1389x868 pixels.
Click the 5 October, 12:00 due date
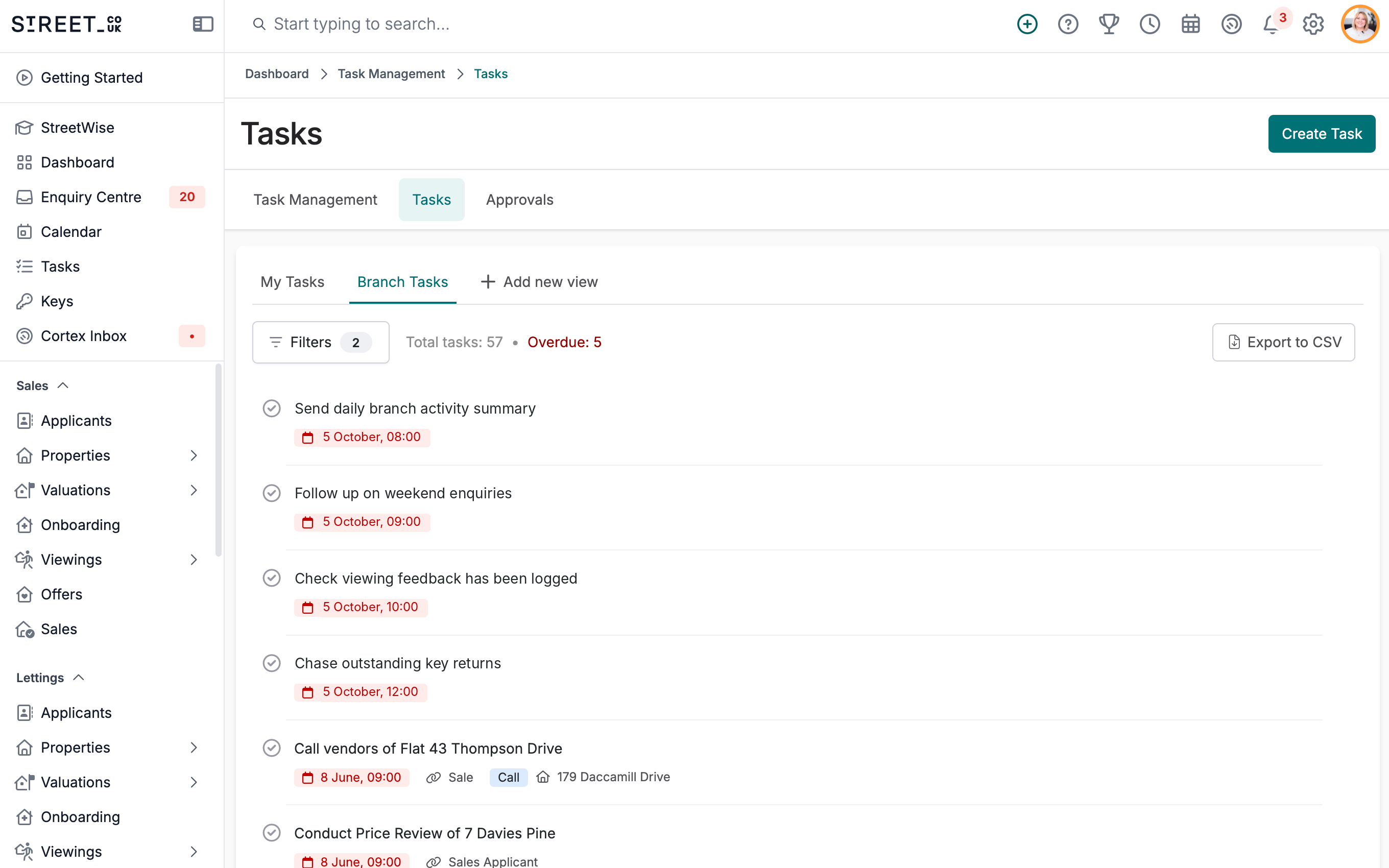[361, 692]
